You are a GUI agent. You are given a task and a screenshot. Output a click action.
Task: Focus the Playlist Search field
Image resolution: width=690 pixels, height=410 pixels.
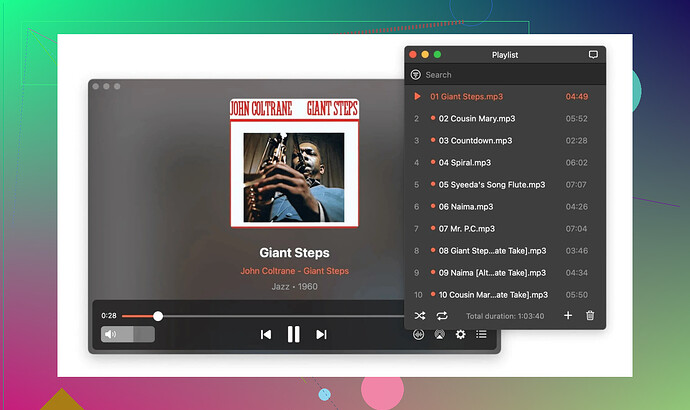point(505,75)
